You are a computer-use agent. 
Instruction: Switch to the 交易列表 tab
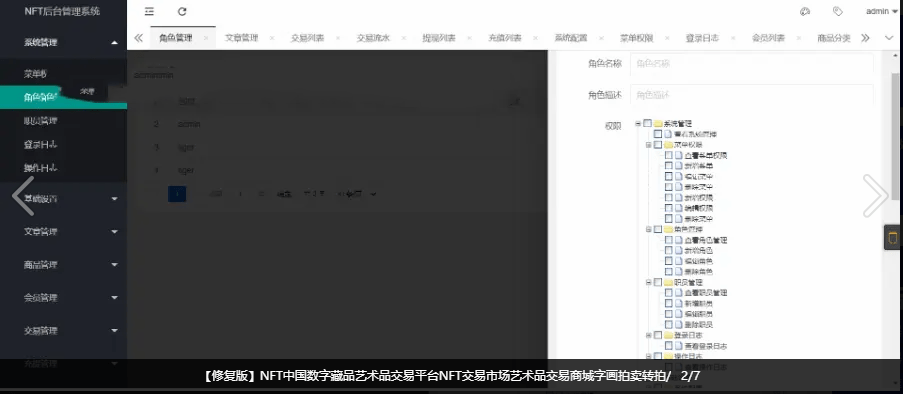pos(307,38)
